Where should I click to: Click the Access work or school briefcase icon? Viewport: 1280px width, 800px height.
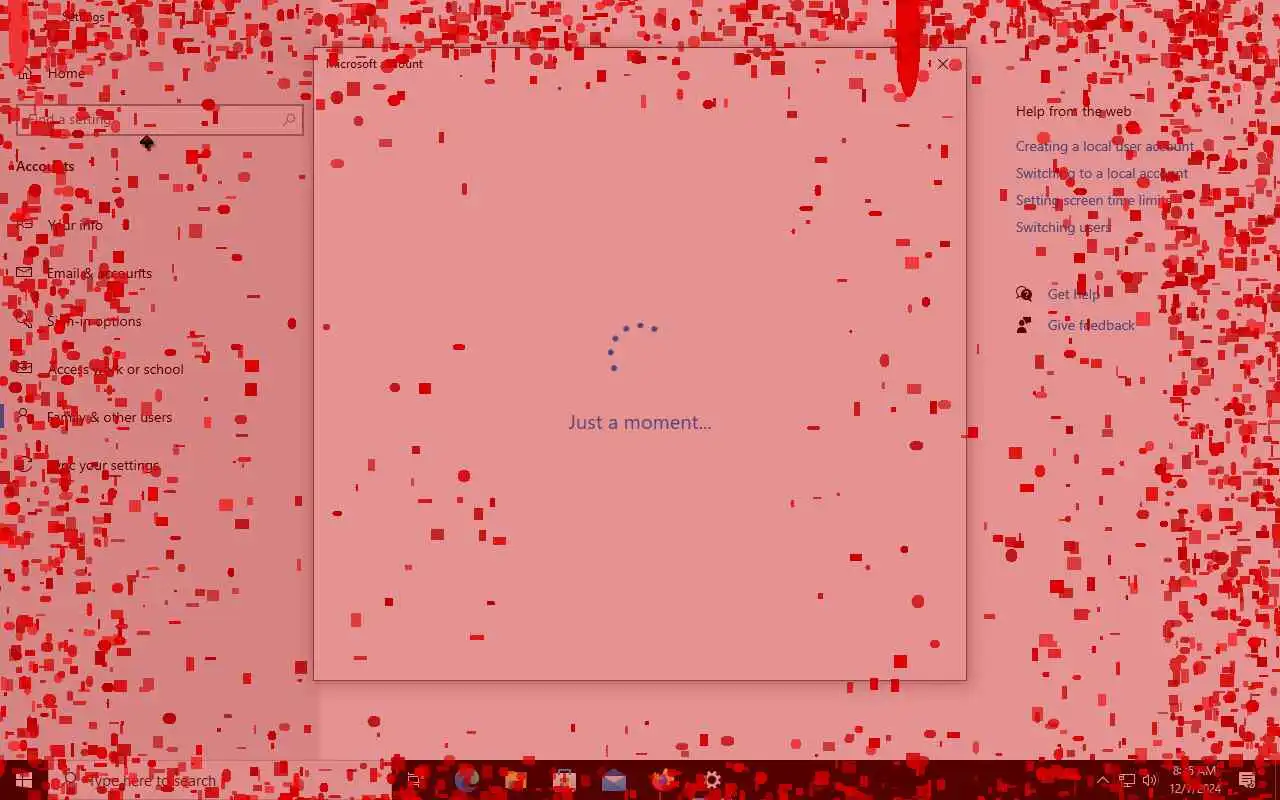(24, 369)
